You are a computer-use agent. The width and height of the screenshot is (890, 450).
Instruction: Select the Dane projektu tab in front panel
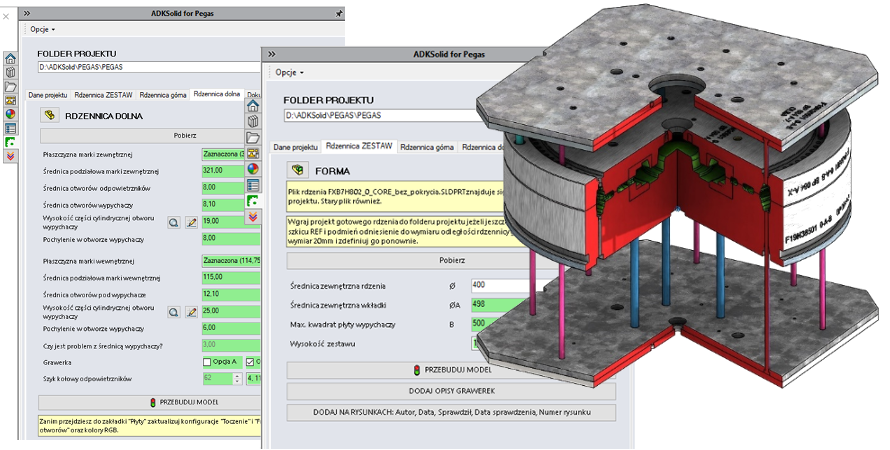(296, 147)
